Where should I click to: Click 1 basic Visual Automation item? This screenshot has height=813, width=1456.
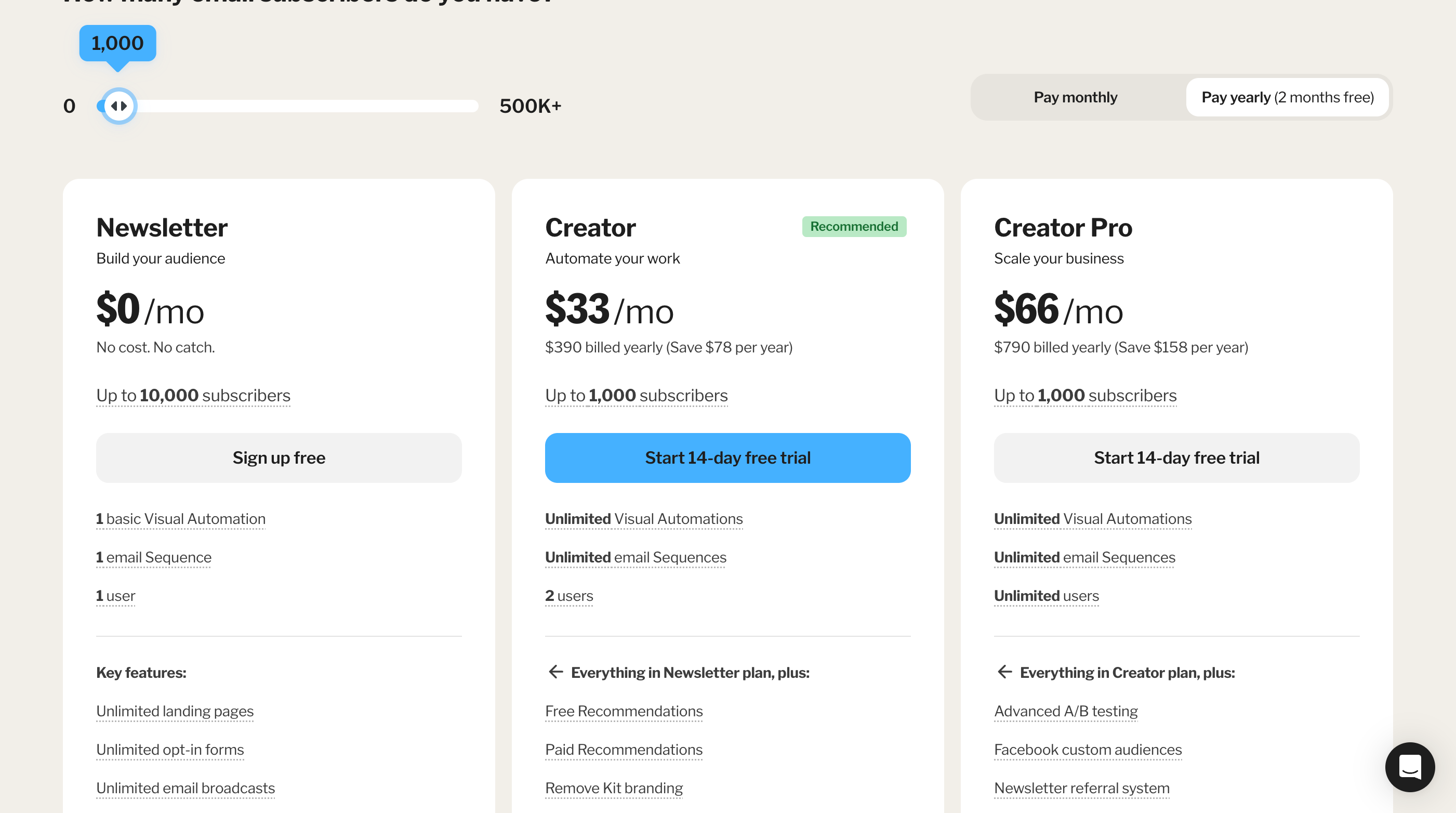(180, 518)
